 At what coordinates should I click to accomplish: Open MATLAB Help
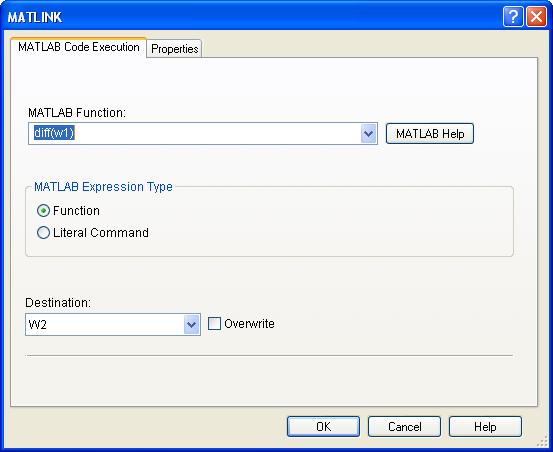point(430,134)
